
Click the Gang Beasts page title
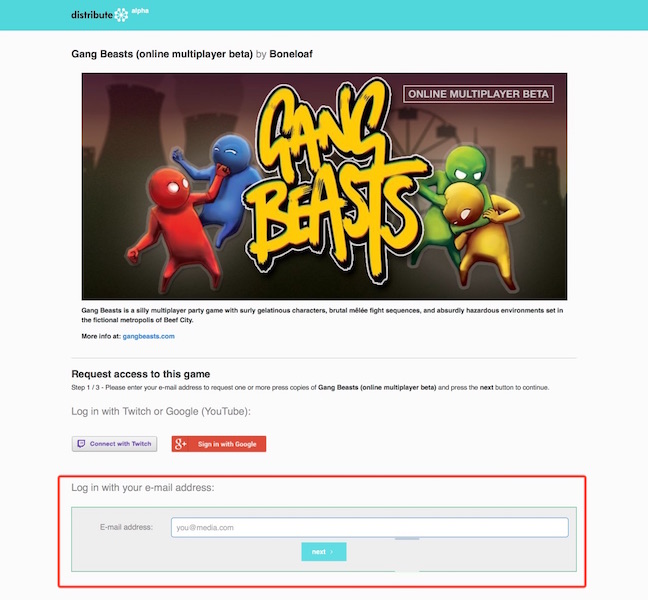tap(162, 54)
